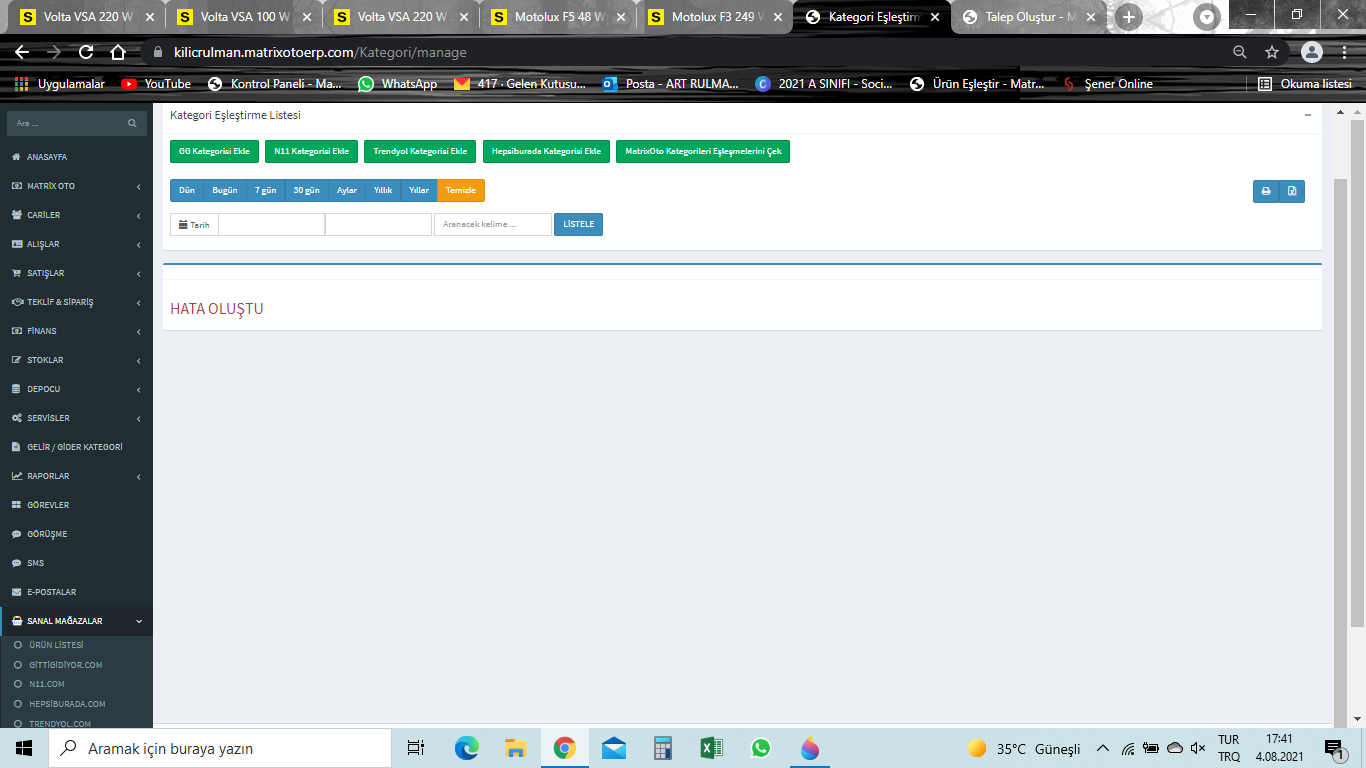Open Excel from the Windows taskbar

coord(712,748)
